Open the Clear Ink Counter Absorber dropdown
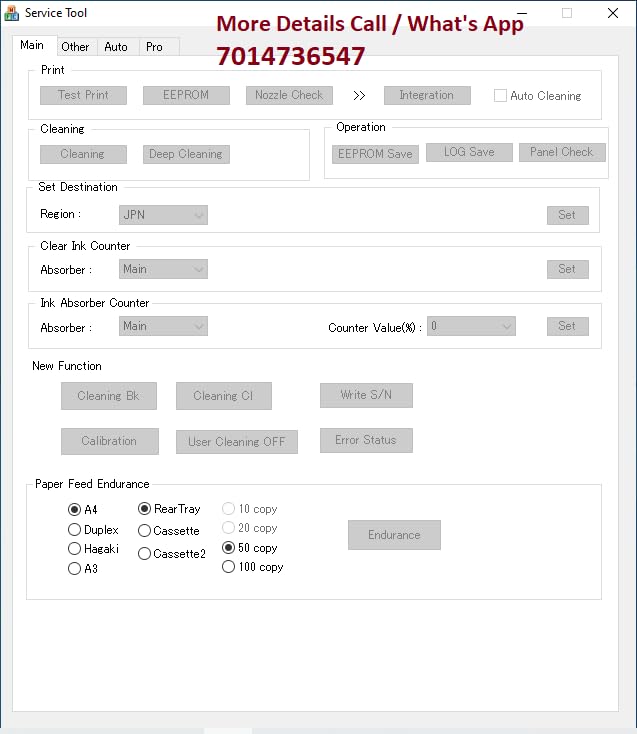 (x=163, y=269)
